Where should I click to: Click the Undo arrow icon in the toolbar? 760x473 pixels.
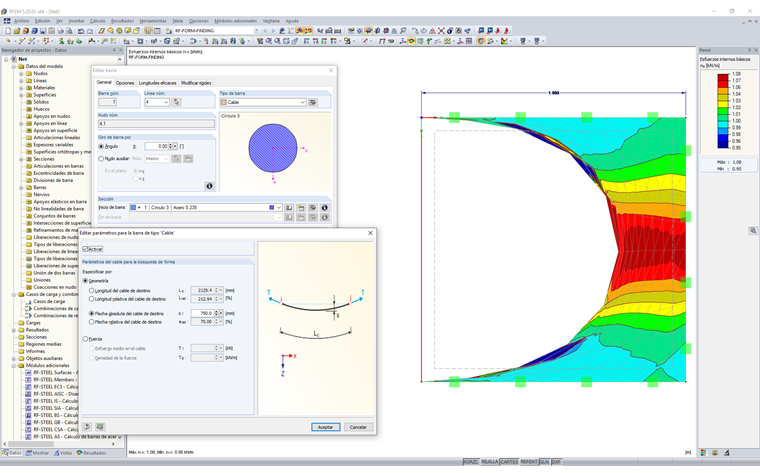[81, 31]
